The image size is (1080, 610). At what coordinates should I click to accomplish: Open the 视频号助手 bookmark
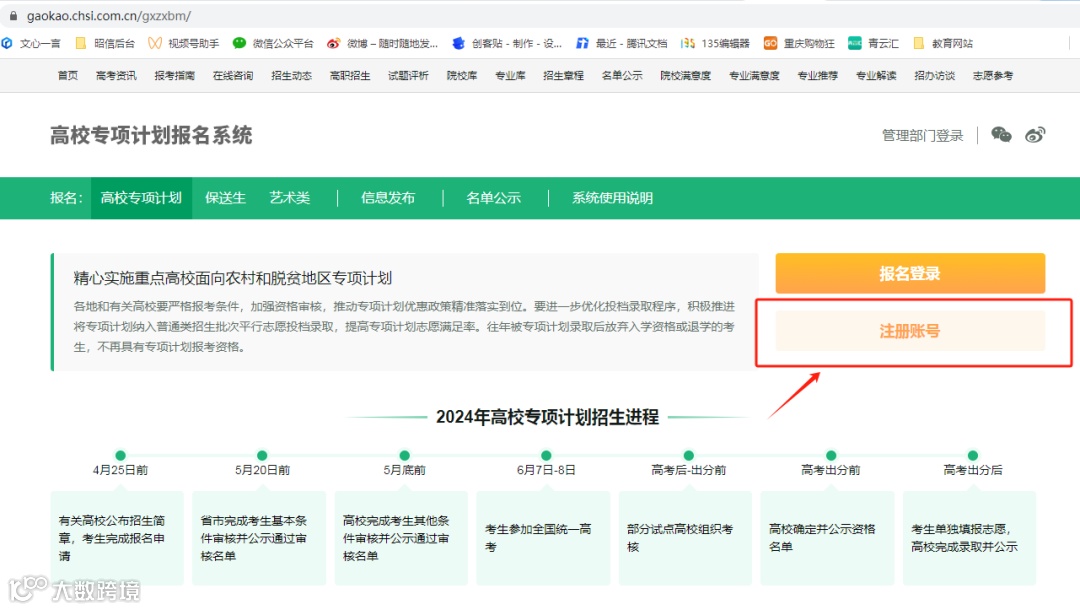pos(184,43)
